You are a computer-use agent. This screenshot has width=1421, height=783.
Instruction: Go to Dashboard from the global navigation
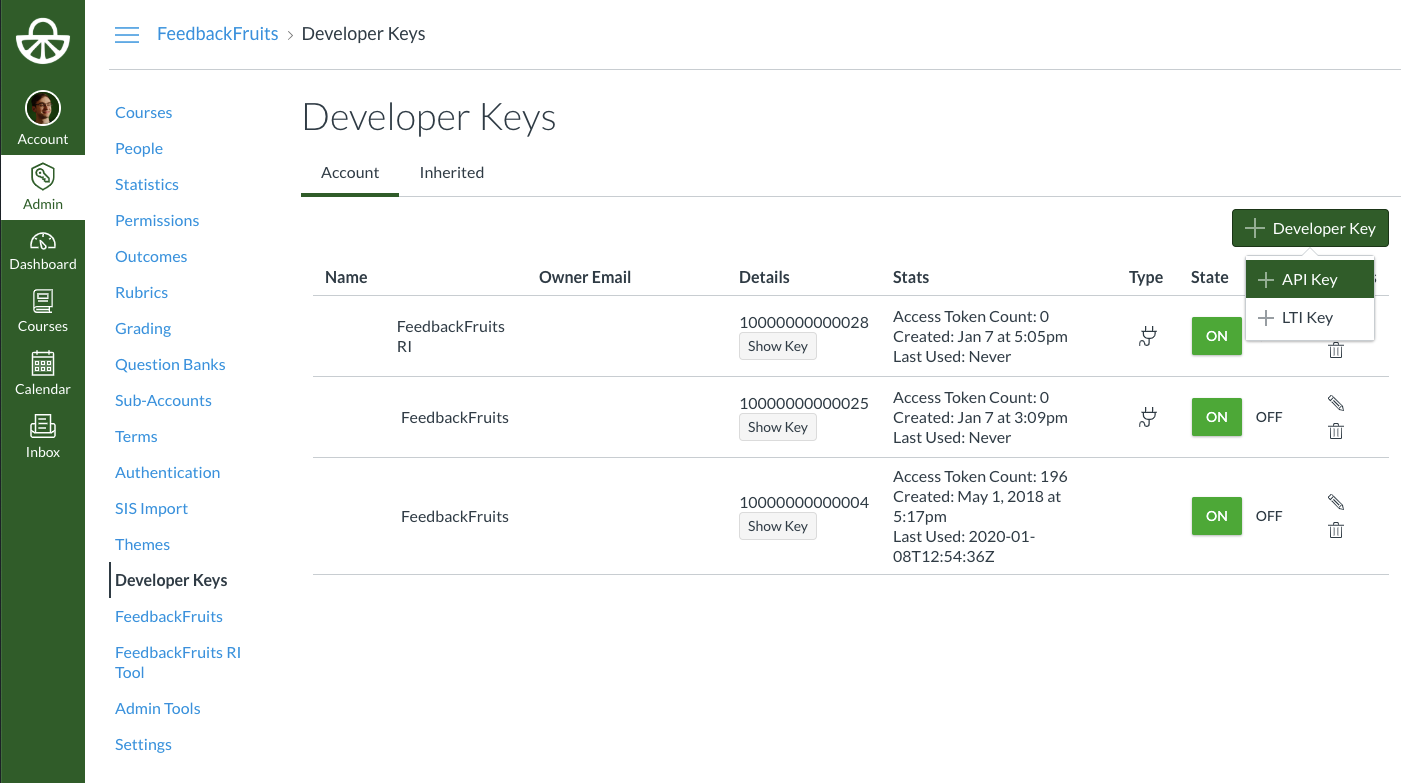(43, 250)
